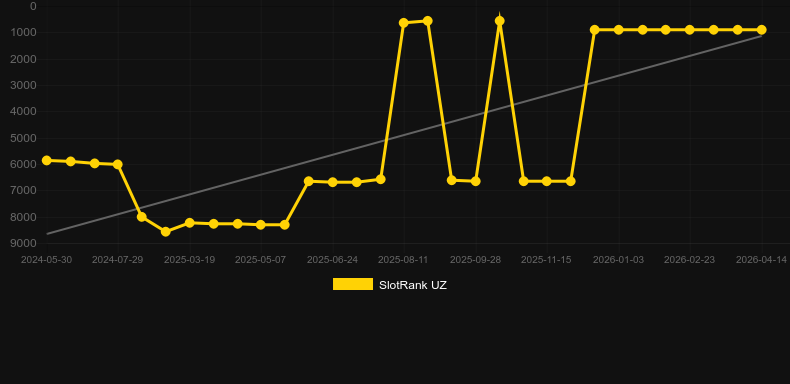Click the x-axis label 2024-07-29
This screenshot has width=790, height=384.
(x=117, y=260)
